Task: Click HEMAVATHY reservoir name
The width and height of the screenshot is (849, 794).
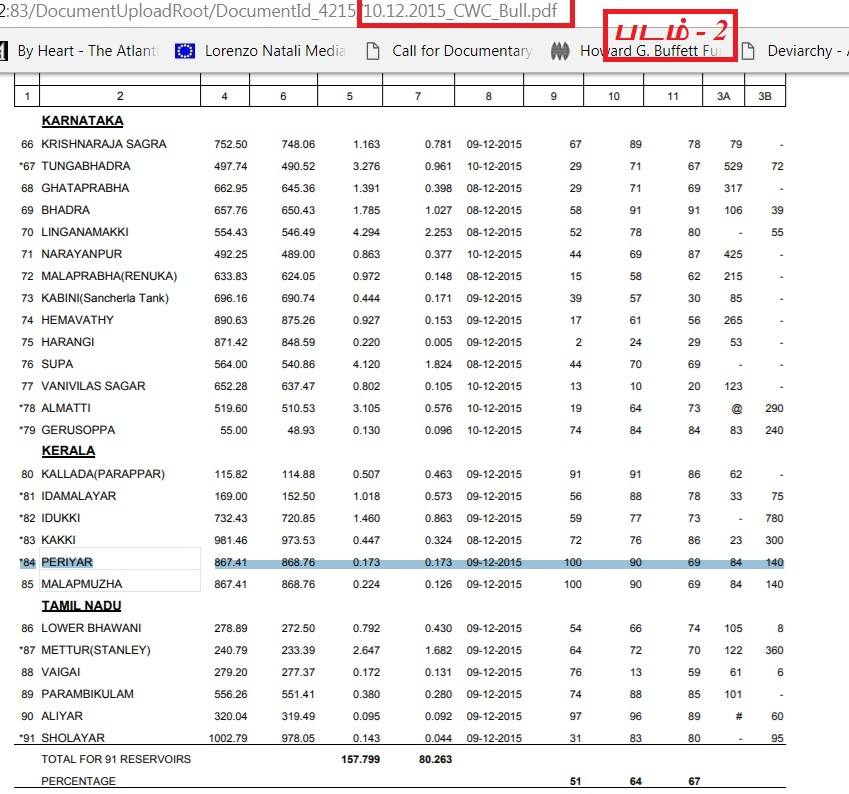Action: [x=77, y=320]
